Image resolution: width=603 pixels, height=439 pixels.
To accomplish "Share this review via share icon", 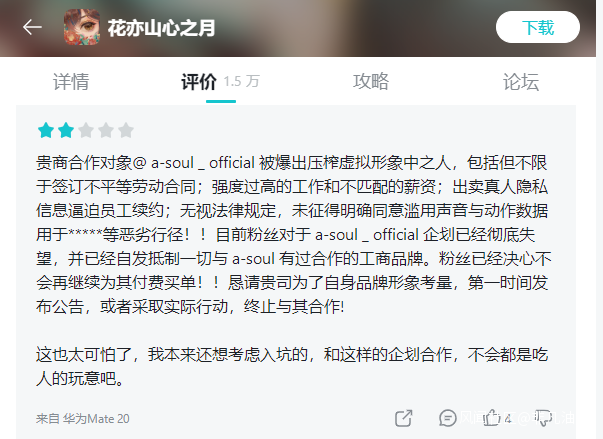I will click(x=404, y=418).
